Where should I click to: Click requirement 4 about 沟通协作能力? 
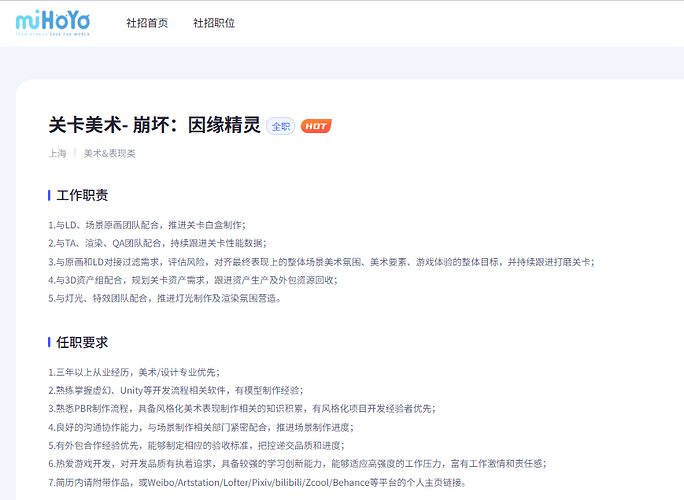(201, 427)
